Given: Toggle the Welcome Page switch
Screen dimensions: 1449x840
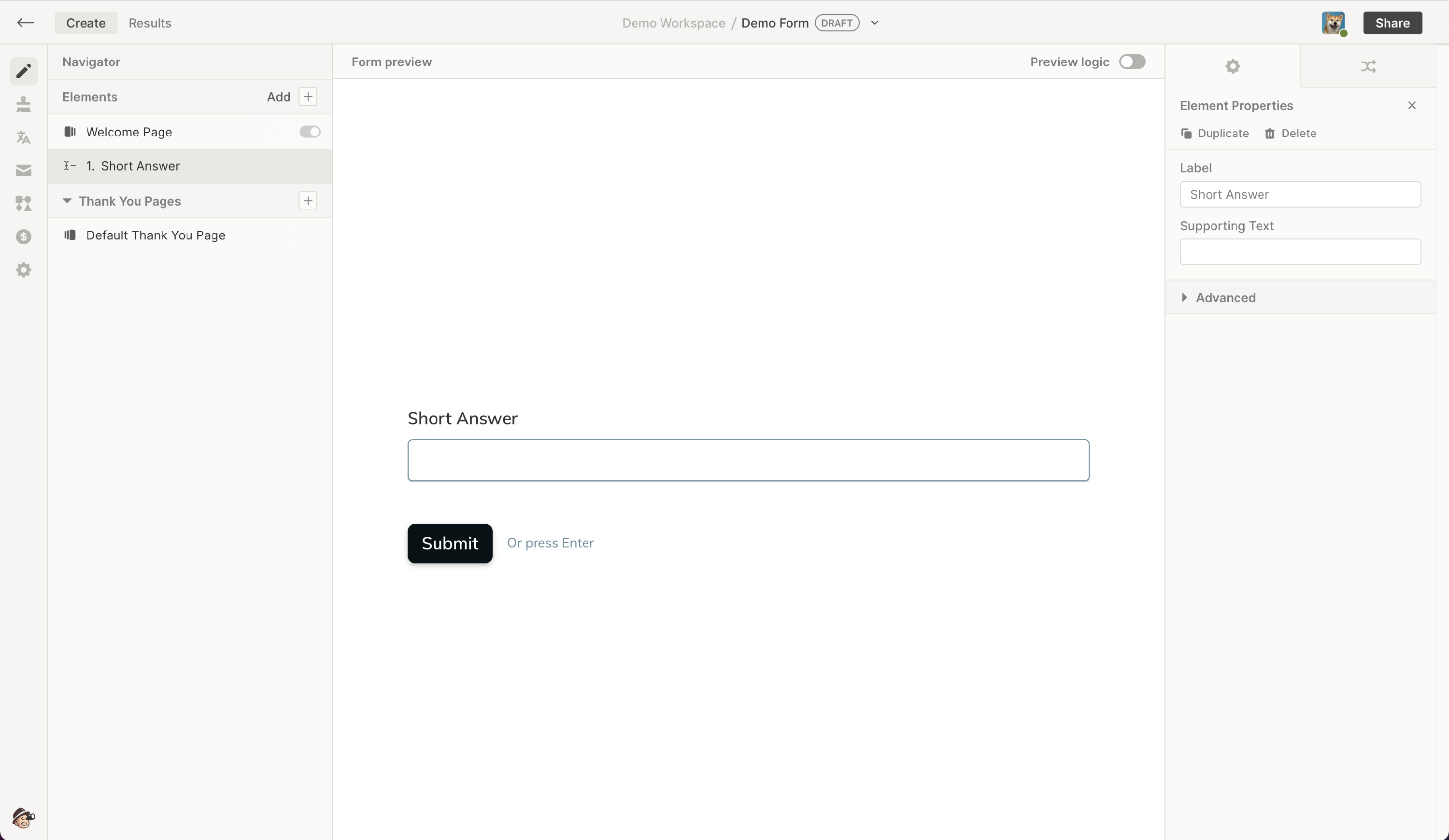Looking at the screenshot, I should tap(310, 132).
